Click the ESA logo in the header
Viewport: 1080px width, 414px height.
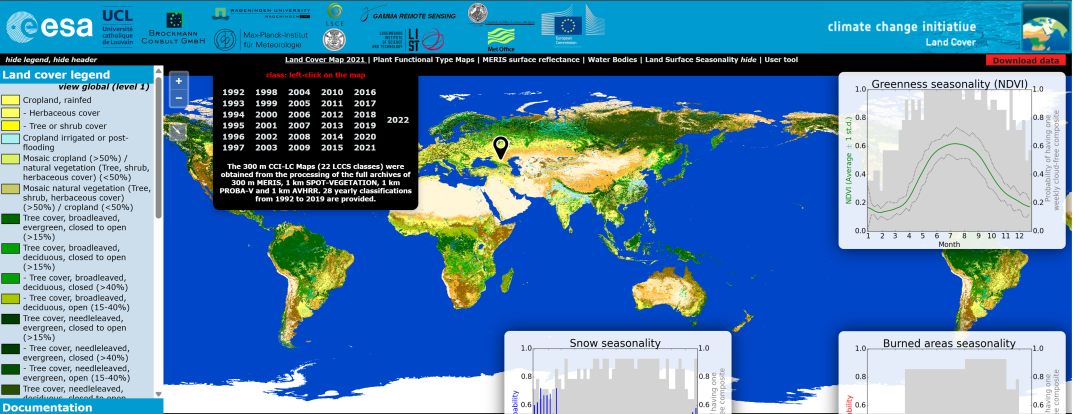tap(49, 27)
